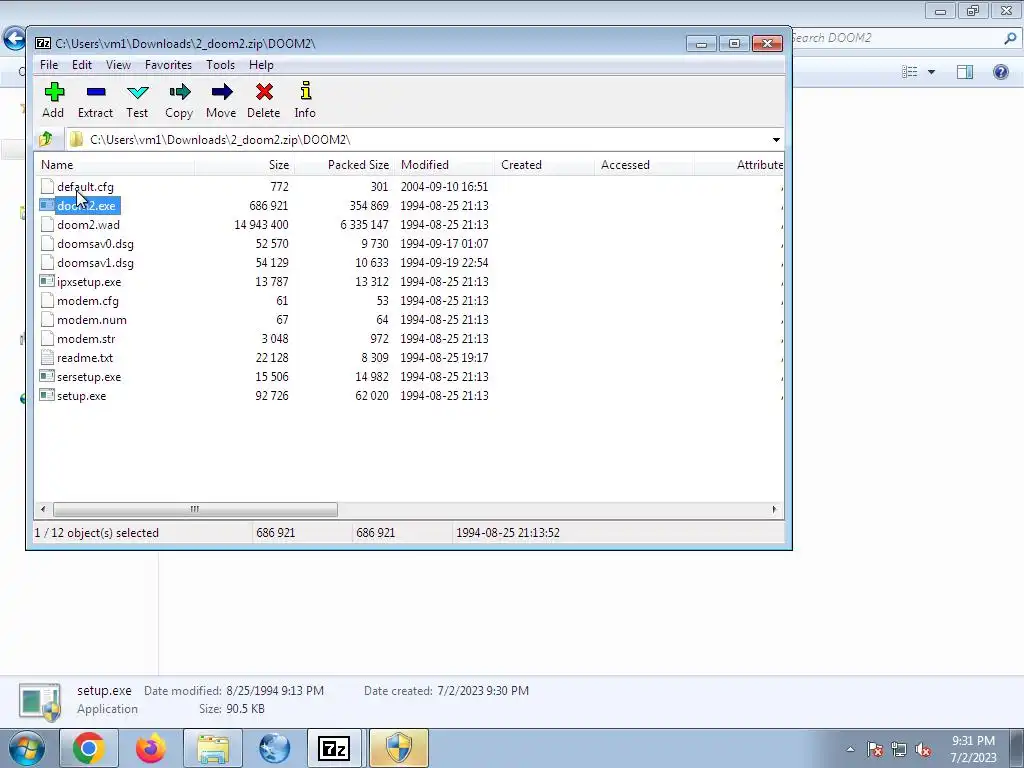
Task: Select the ipxsetup.exe file icon
Action: pyautogui.click(x=47, y=281)
